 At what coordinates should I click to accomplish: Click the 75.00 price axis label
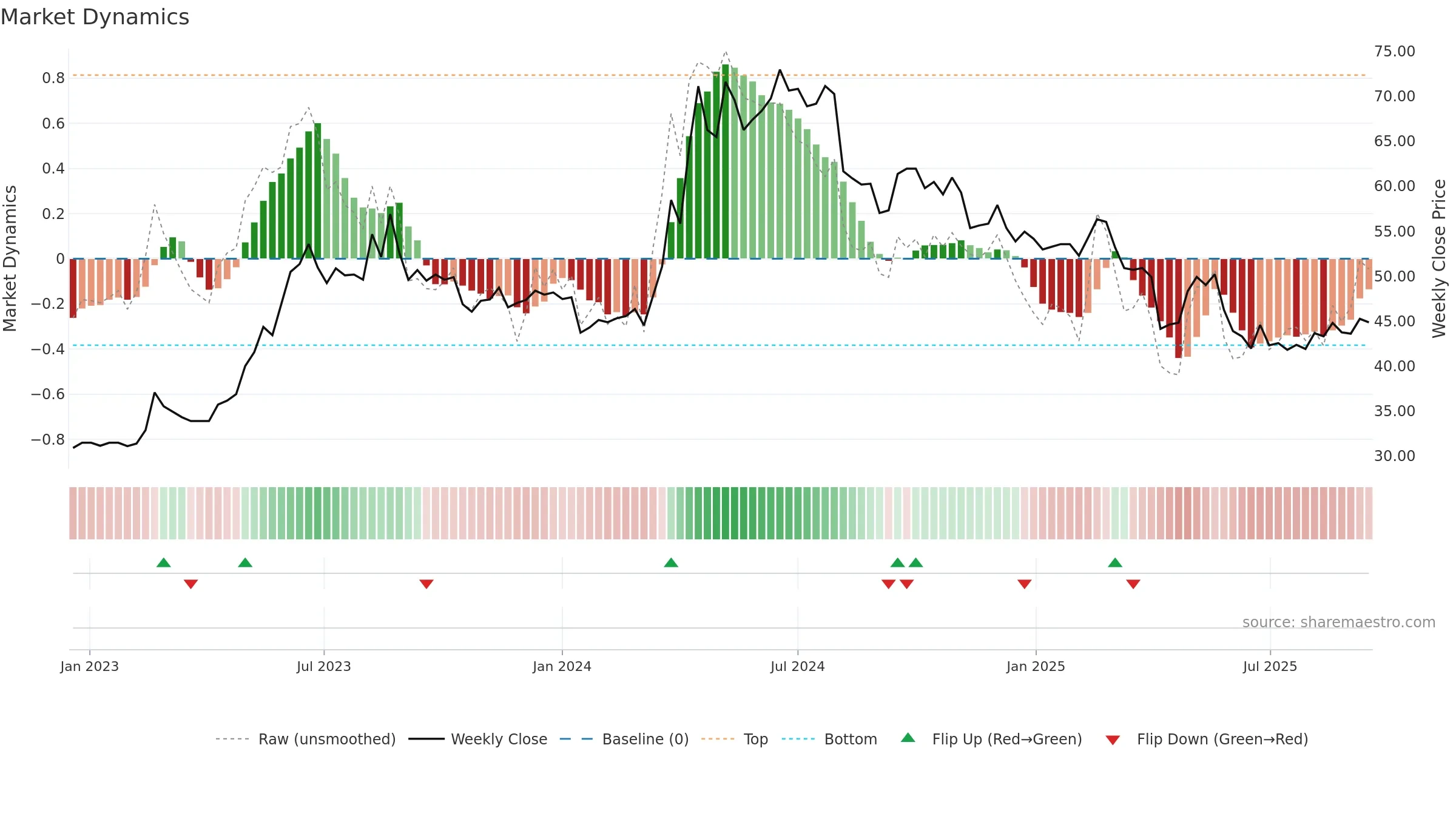(1395, 51)
